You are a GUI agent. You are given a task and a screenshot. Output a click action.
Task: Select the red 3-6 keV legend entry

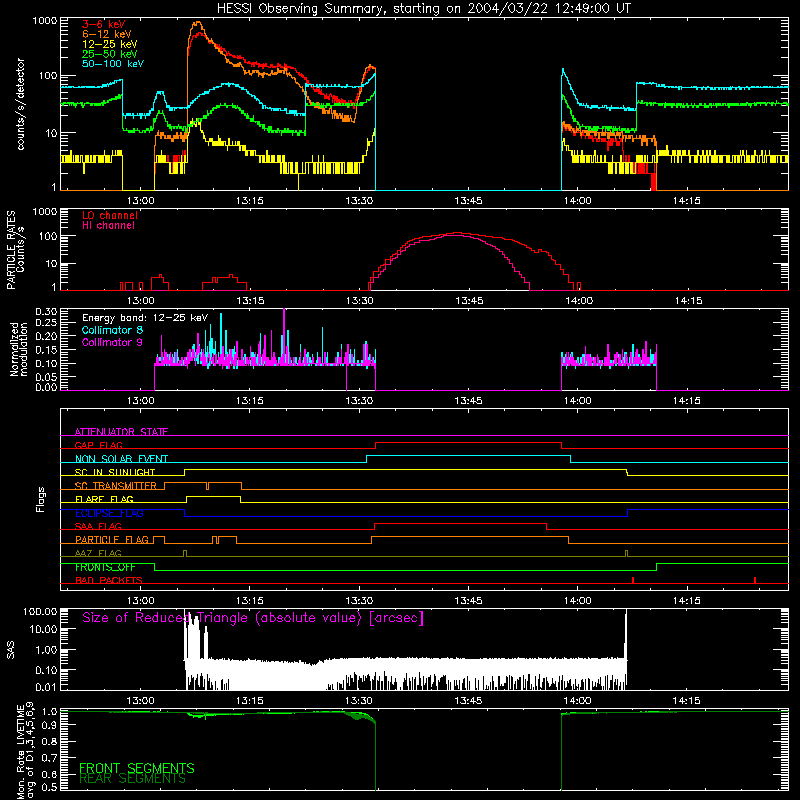(x=104, y=24)
